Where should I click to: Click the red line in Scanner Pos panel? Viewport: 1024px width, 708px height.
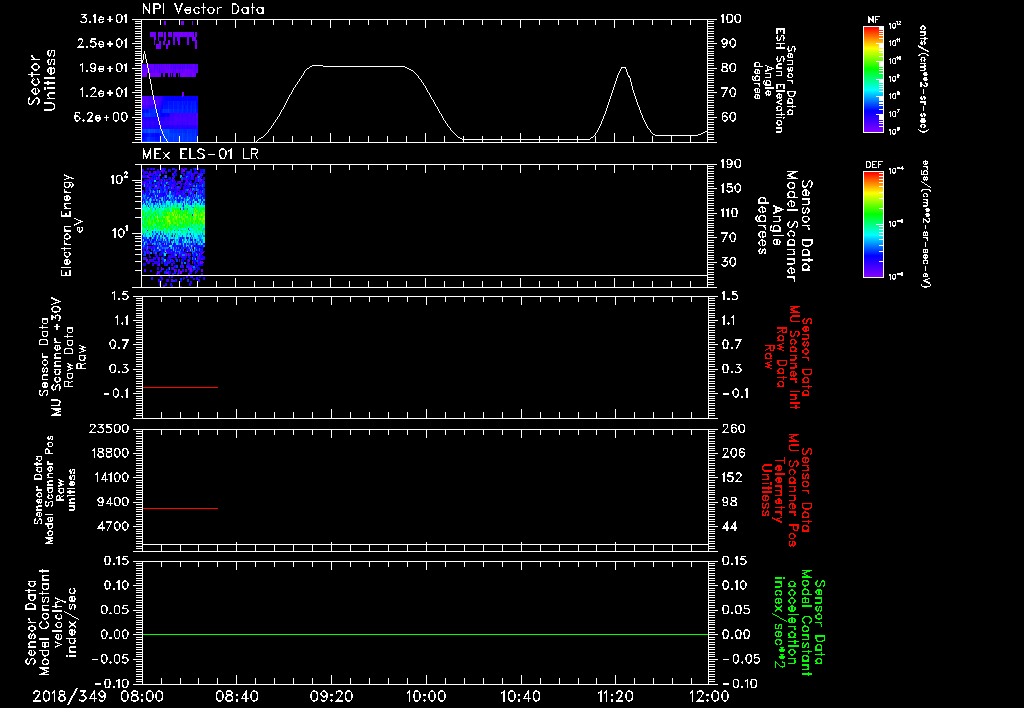tap(180, 508)
